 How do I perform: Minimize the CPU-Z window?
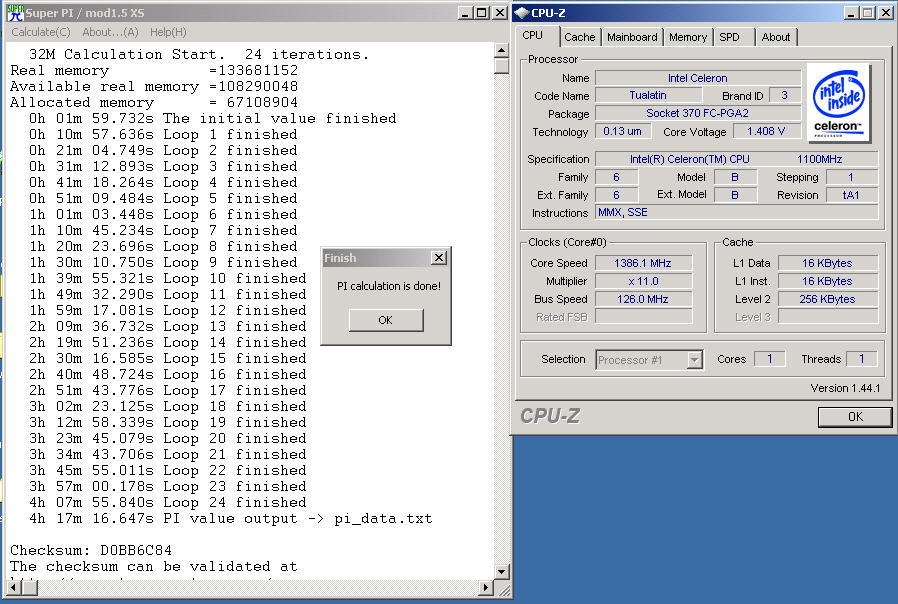click(x=852, y=13)
